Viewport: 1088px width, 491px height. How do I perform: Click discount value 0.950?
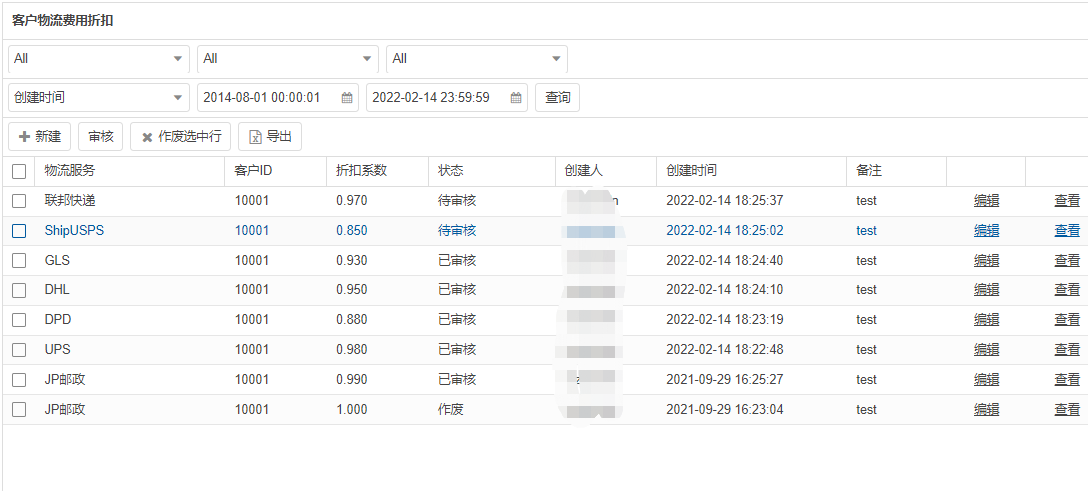352,290
